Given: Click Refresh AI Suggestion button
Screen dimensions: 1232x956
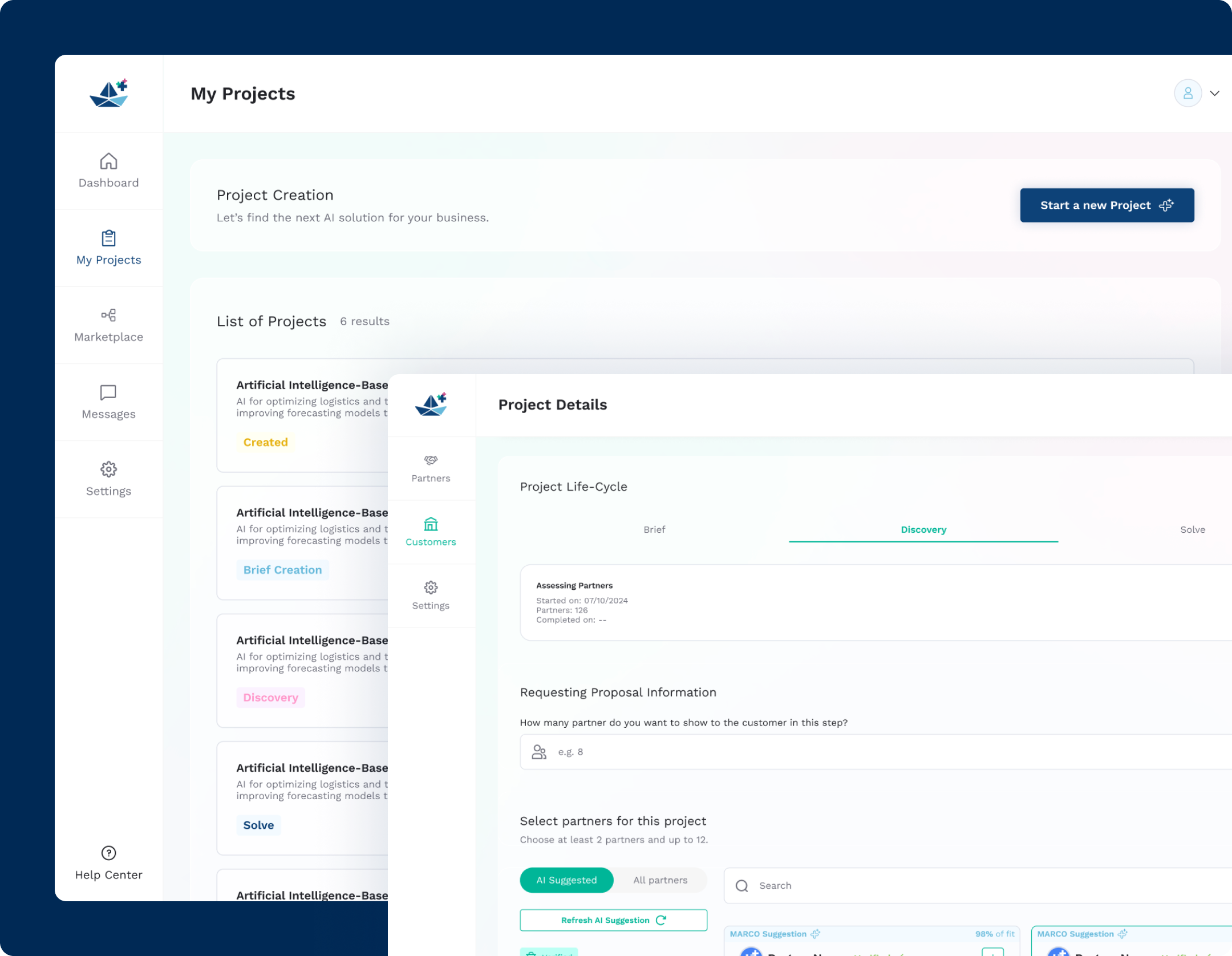Looking at the screenshot, I should click(x=613, y=920).
